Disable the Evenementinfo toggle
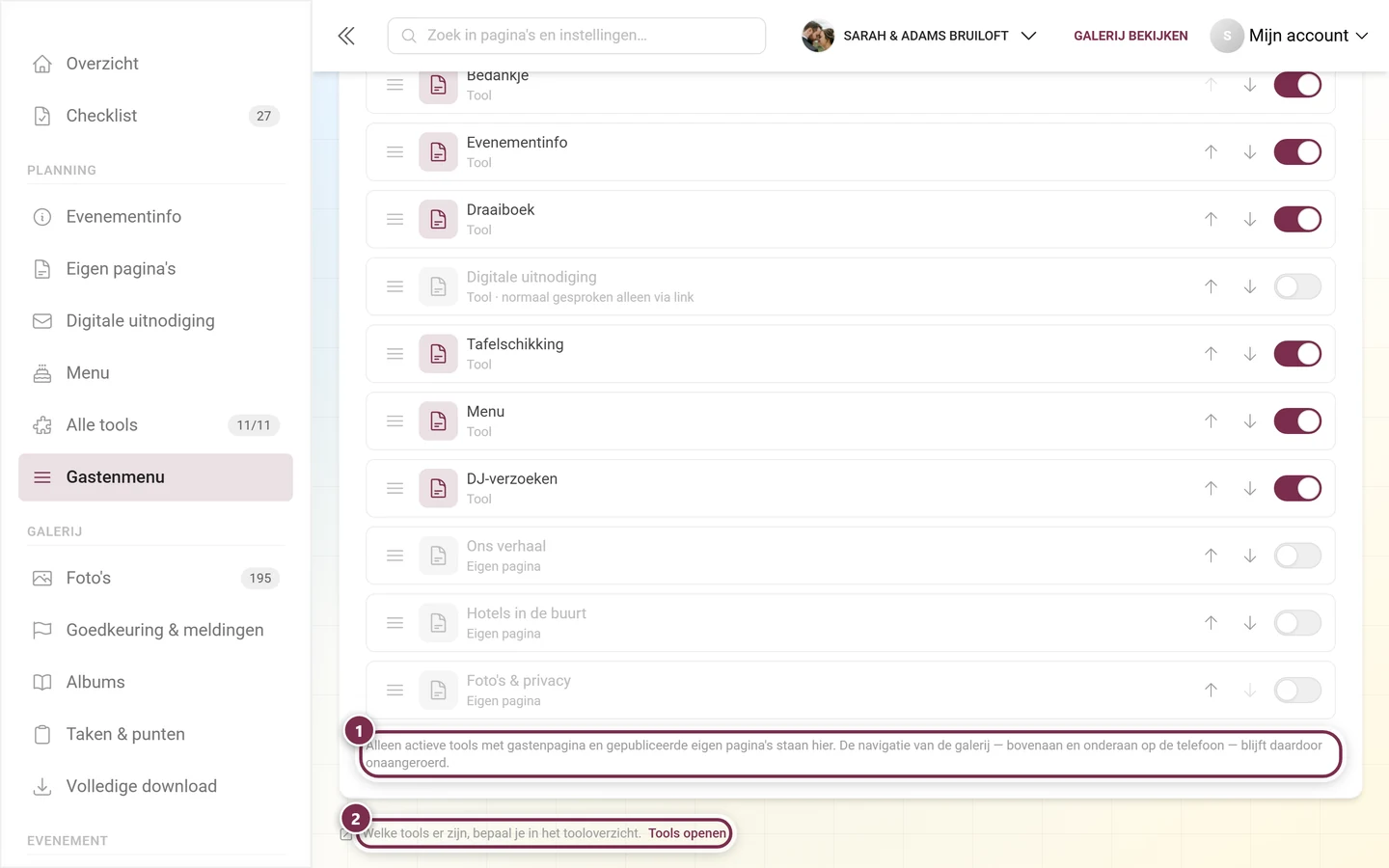Screen dimensions: 1389x868 point(1297,152)
